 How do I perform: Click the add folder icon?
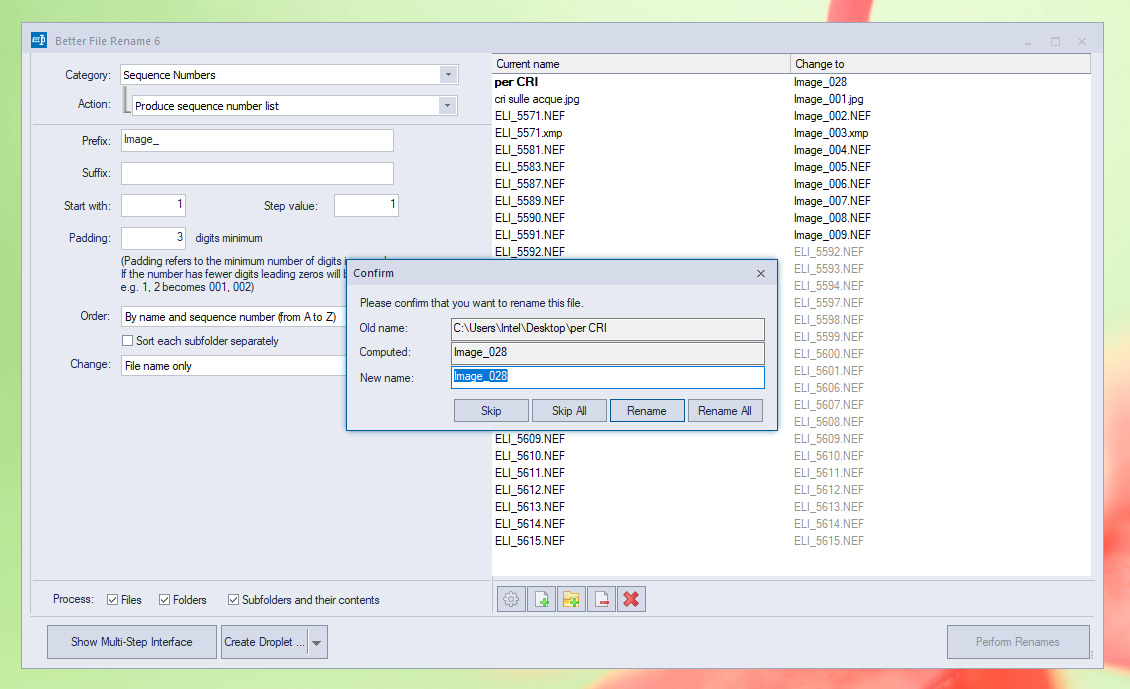point(571,599)
